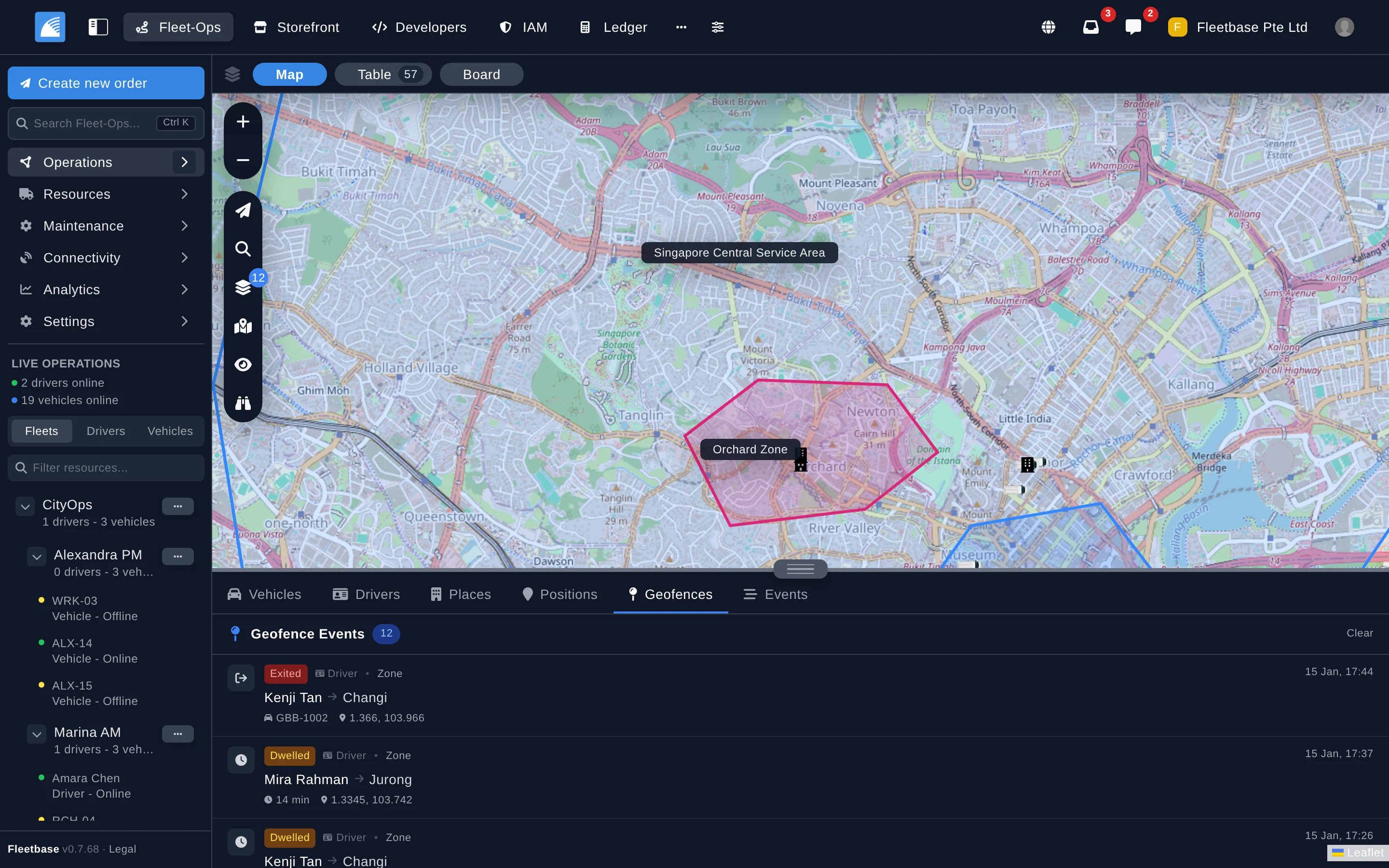Open the Places bottom tab

pyautogui.click(x=461, y=594)
